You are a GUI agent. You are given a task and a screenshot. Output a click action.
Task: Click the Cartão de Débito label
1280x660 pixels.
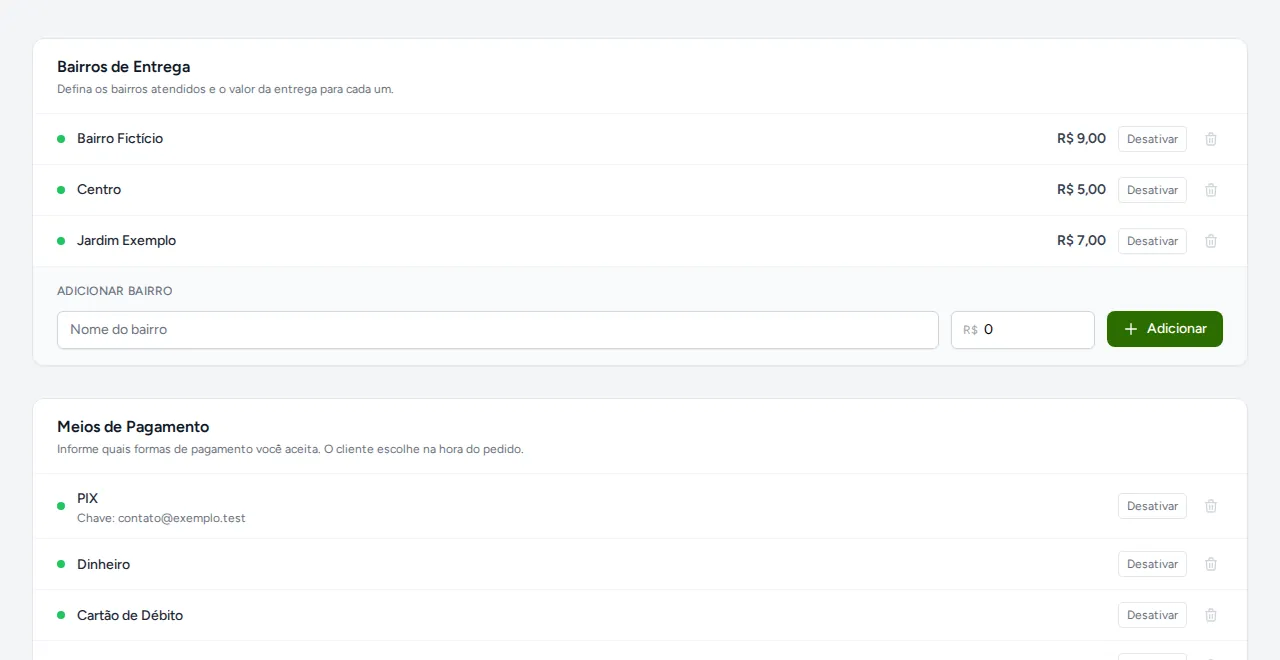pos(130,615)
